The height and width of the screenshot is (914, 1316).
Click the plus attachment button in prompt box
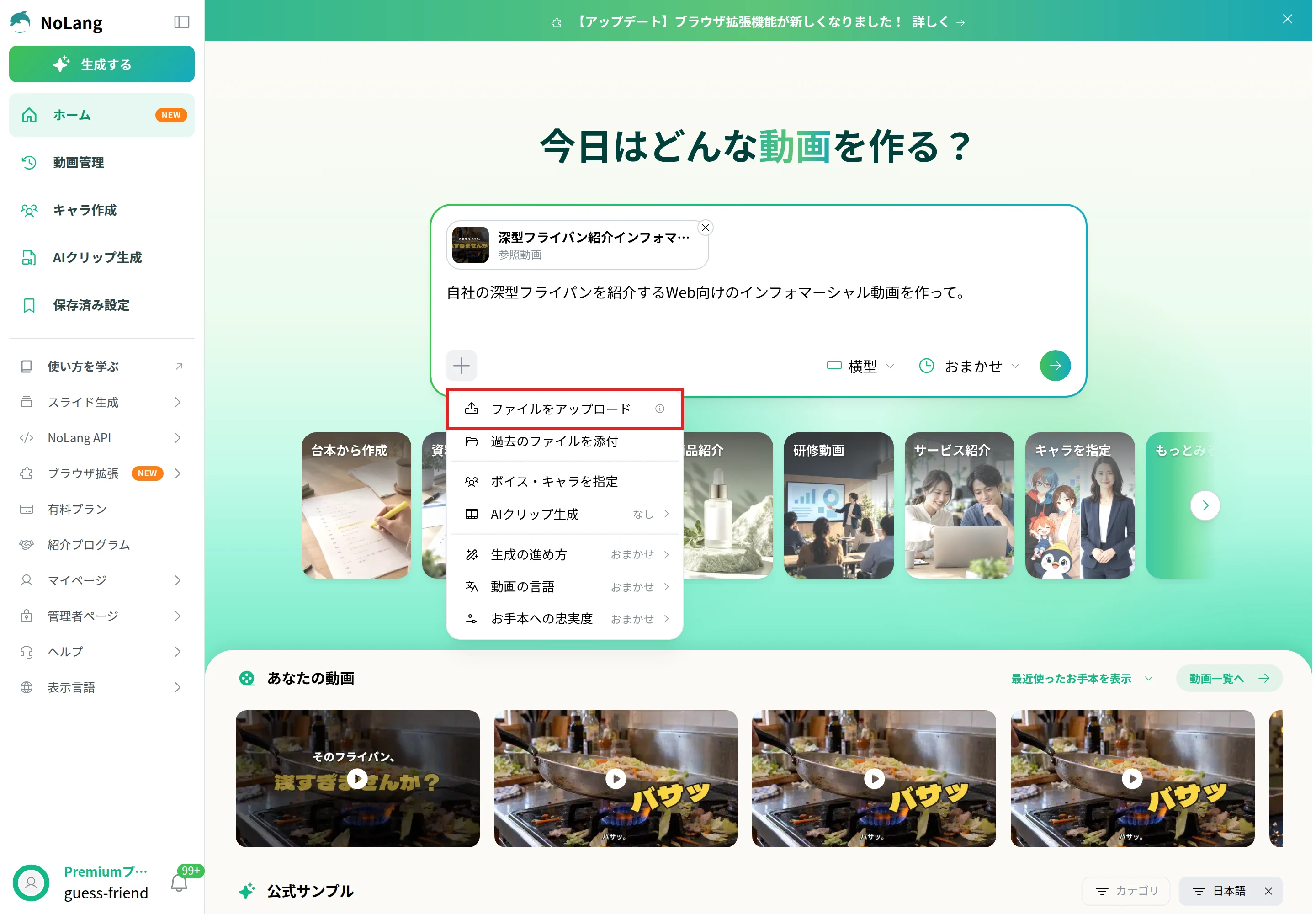click(461, 365)
